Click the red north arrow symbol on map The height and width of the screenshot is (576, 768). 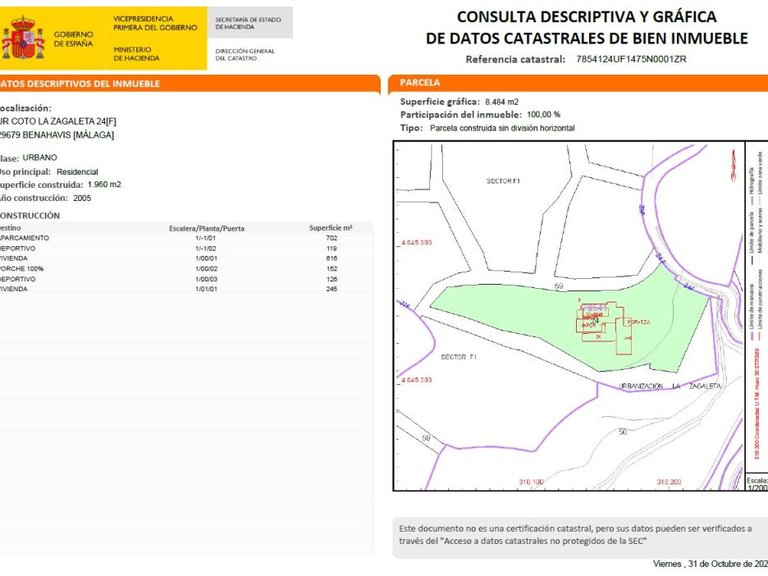(x=733, y=166)
